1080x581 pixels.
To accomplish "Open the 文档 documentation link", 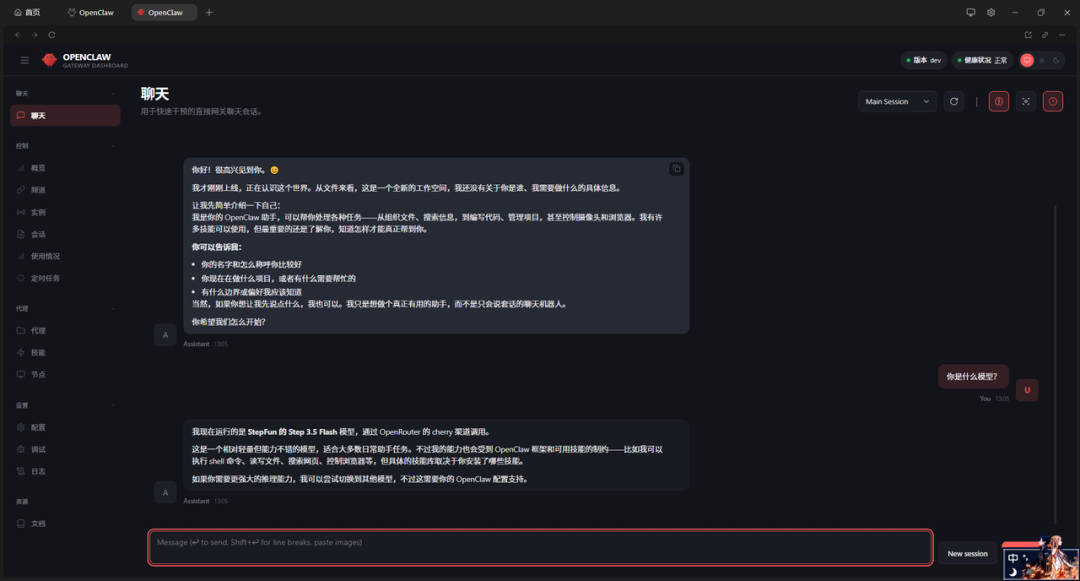I will coord(40,523).
